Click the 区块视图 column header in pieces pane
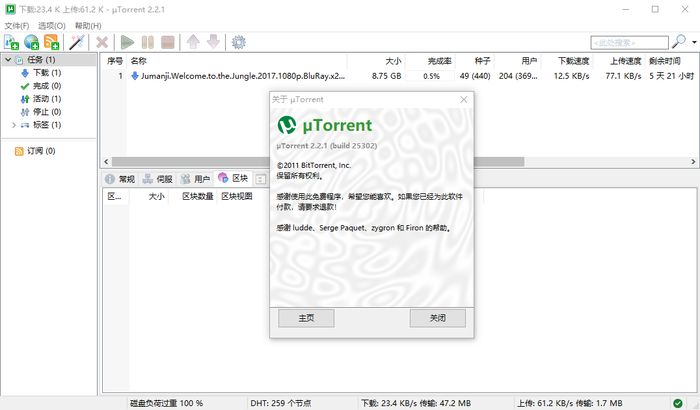The width and height of the screenshot is (700, 410). pos(237,196)
